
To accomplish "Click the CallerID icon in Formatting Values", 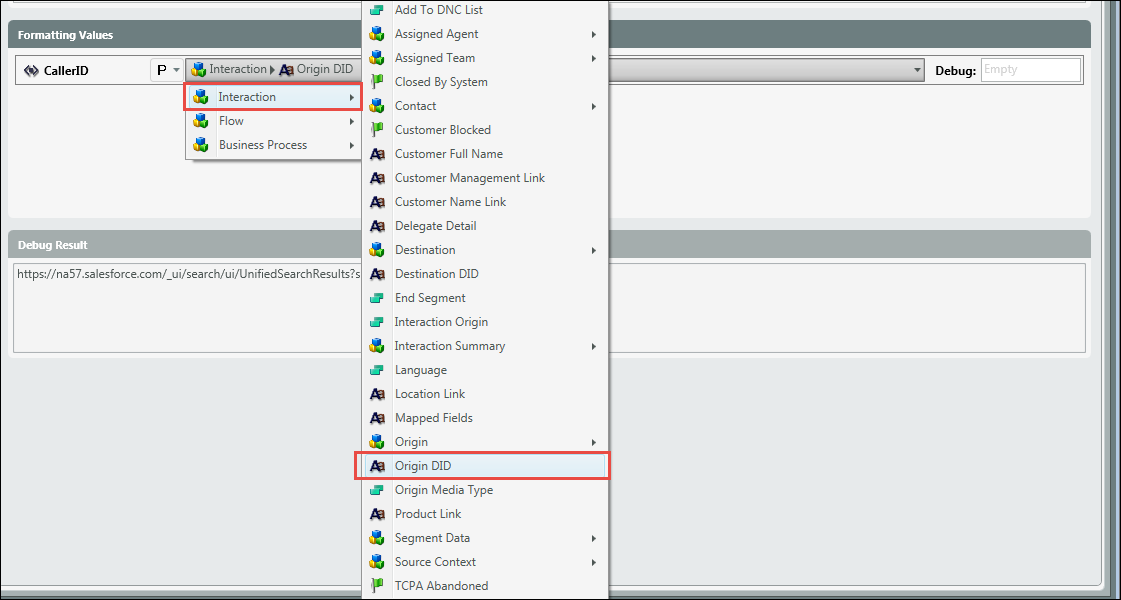I will (x=31, y=71).
